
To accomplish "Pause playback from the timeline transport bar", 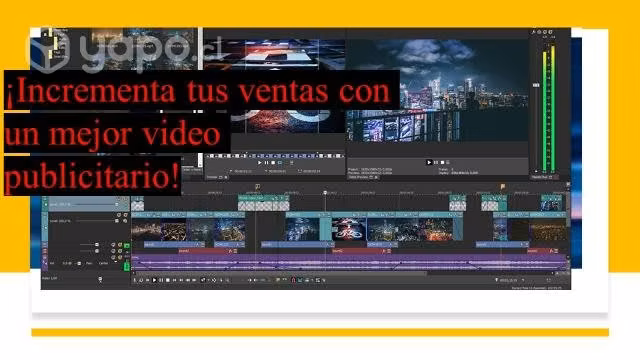I will 161,280.
